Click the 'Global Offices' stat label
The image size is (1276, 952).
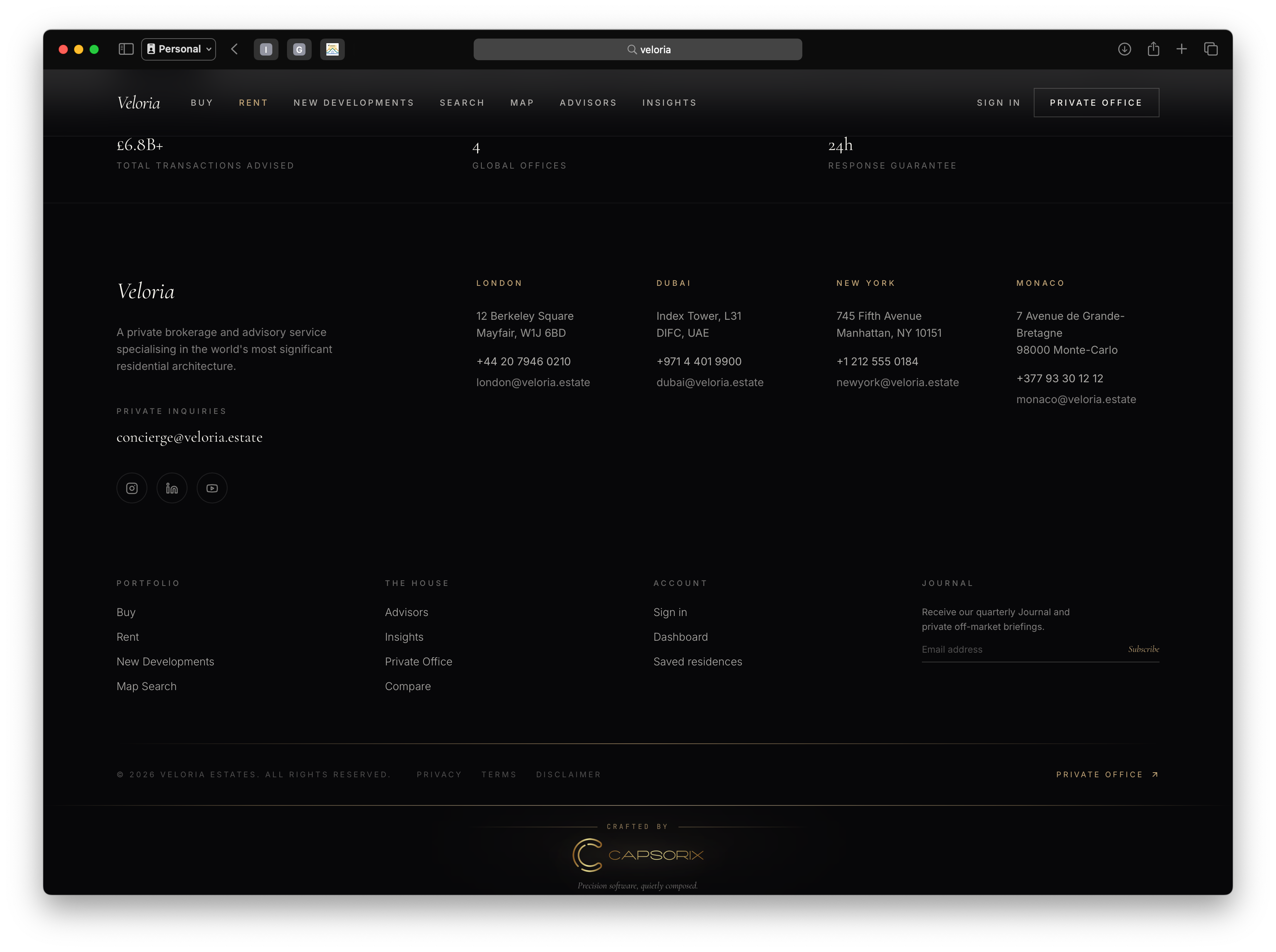(x=520, y=166)
